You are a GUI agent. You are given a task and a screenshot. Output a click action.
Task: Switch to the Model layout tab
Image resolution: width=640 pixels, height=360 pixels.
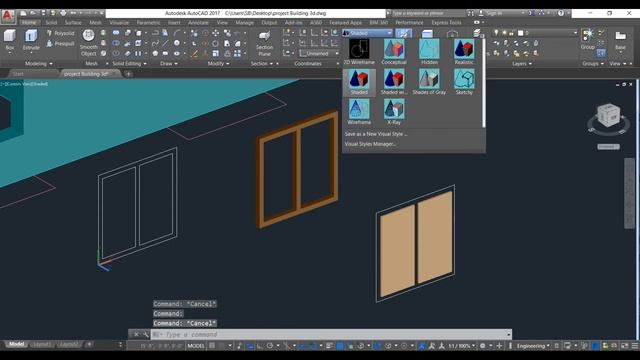pos(16,344)
